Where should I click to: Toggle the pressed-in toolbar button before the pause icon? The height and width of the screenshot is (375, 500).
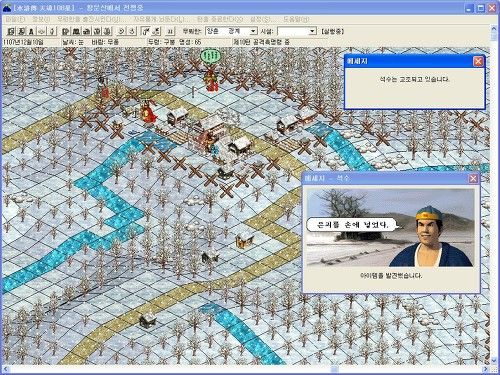(x=146, y=31)
